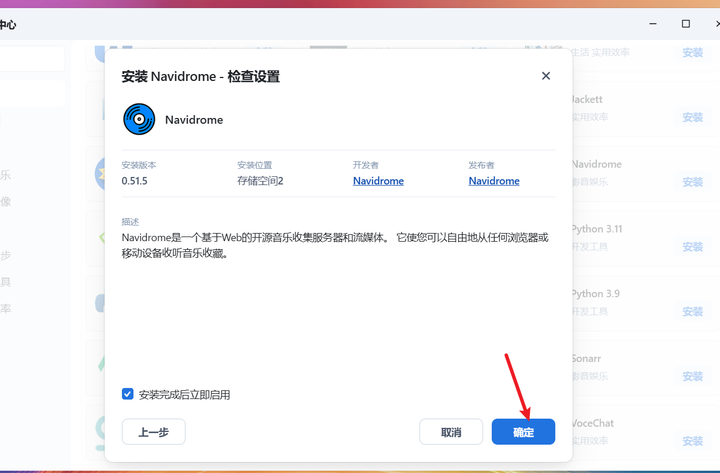Click the 描述 label
720x473 pixels.
(x=130, y=222)
